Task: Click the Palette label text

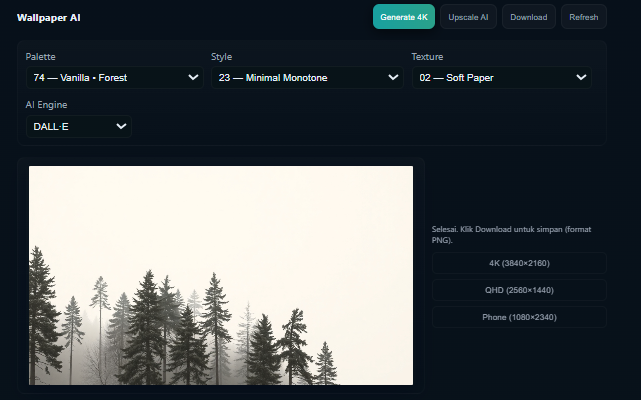Action: point(40,57)
